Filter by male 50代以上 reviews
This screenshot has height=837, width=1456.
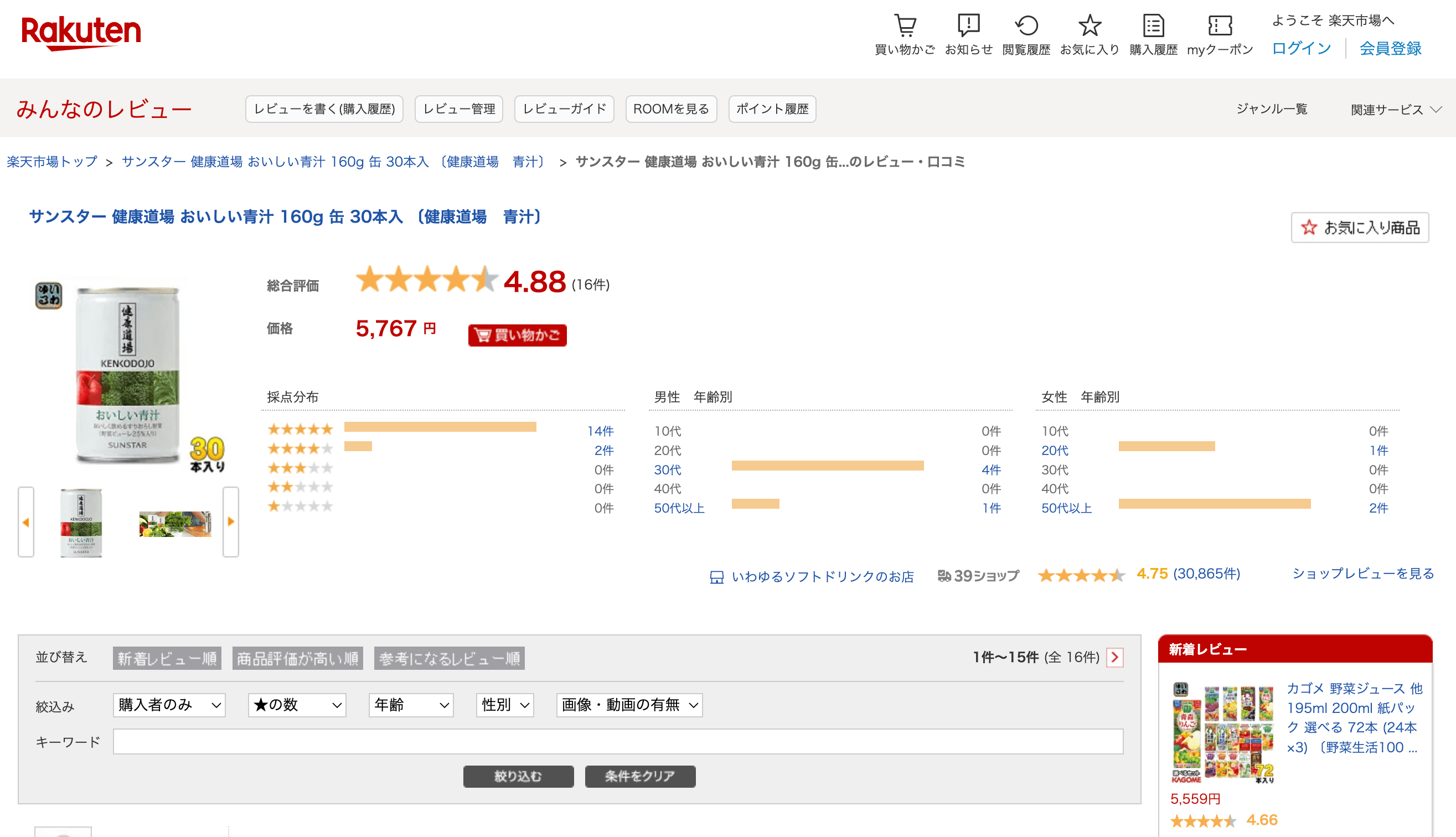(679, 508)
